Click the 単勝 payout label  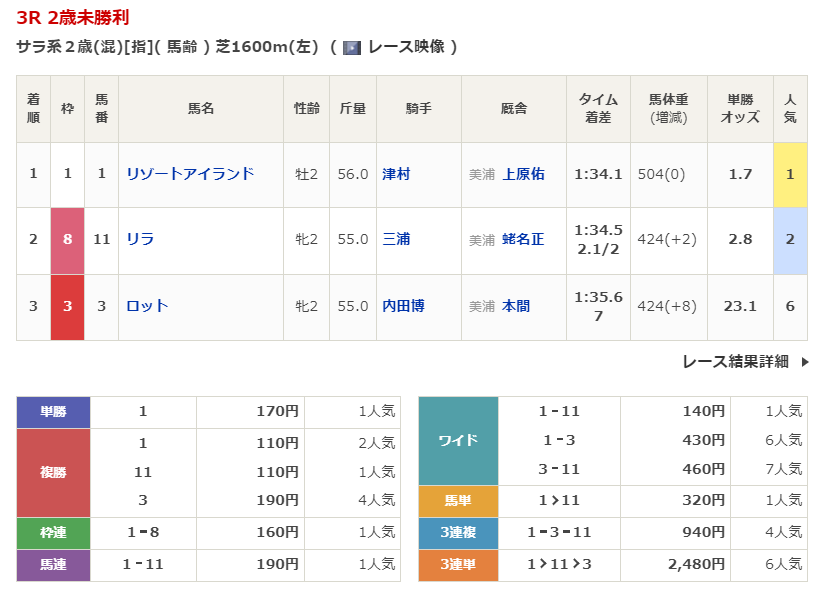pyautogui.click(x=53, y=411)
